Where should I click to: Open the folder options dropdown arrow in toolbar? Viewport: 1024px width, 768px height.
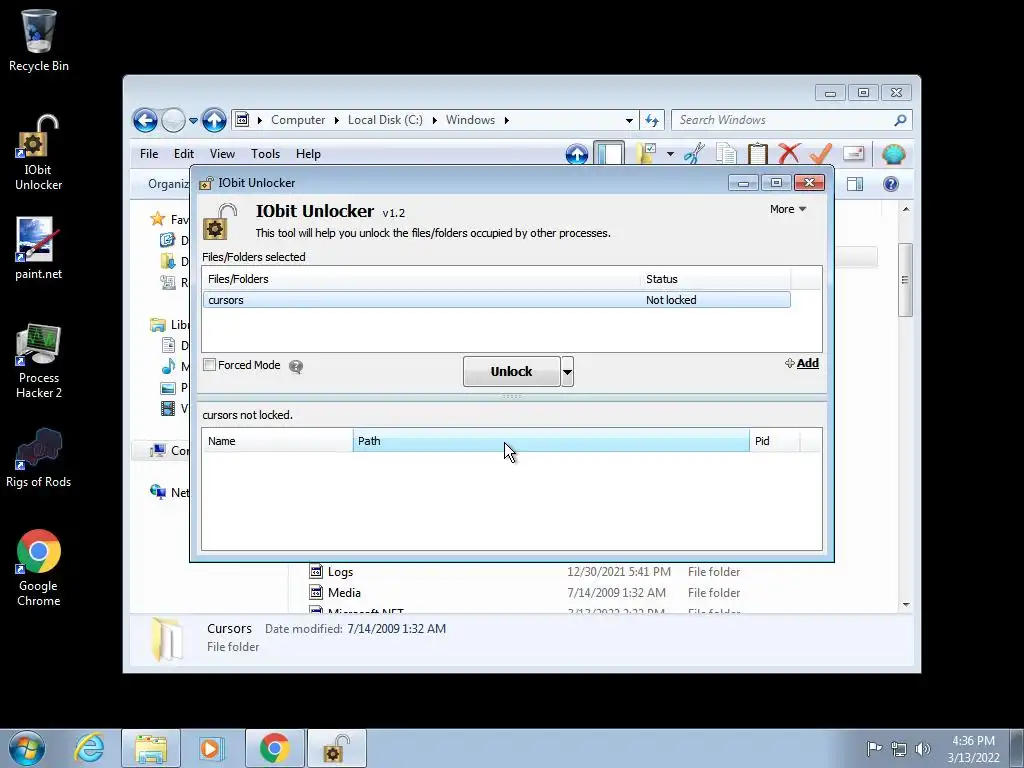pyautogui.click(x=670, y=154)
